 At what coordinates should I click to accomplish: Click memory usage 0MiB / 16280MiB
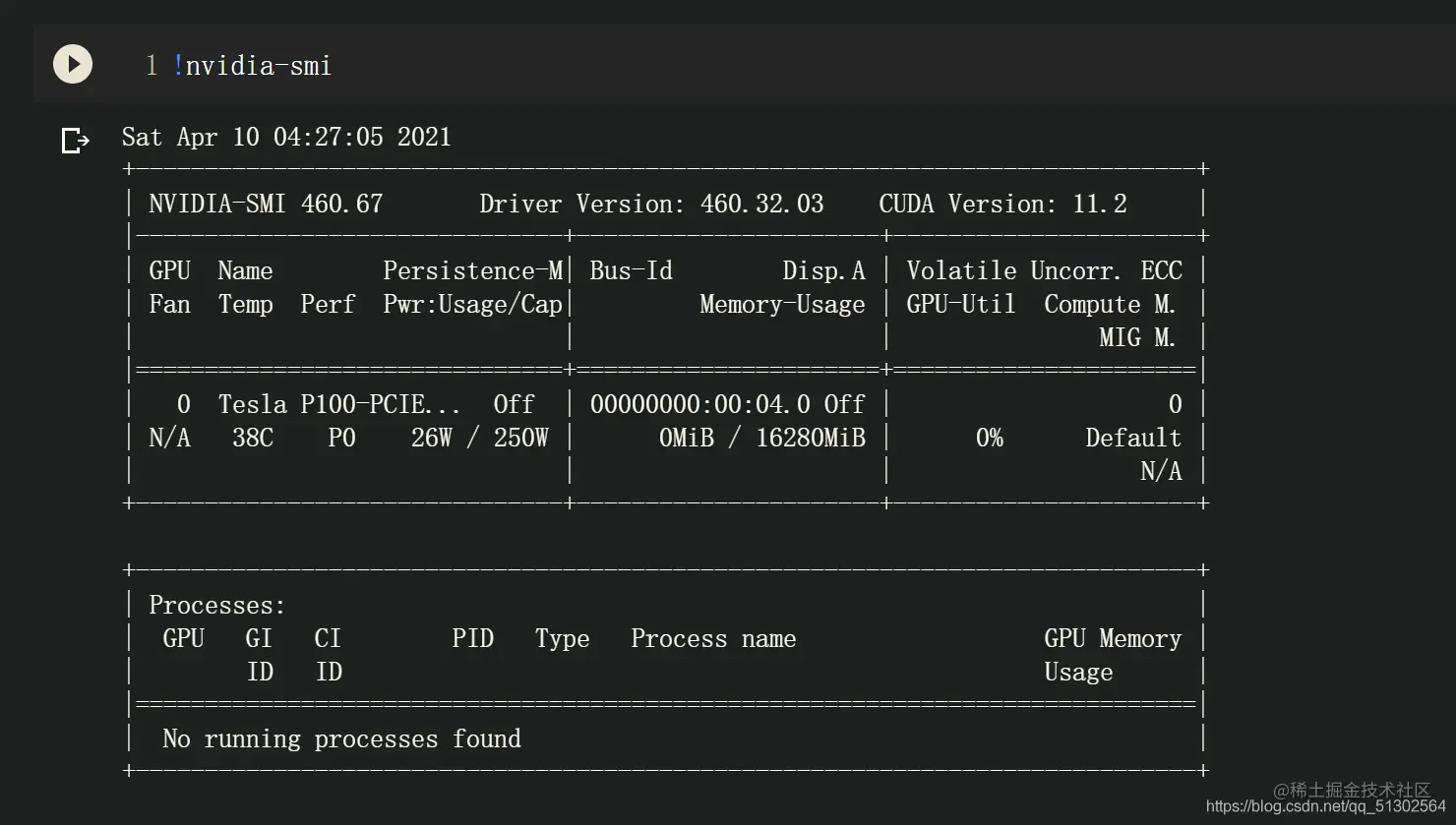tap(762, 438)
